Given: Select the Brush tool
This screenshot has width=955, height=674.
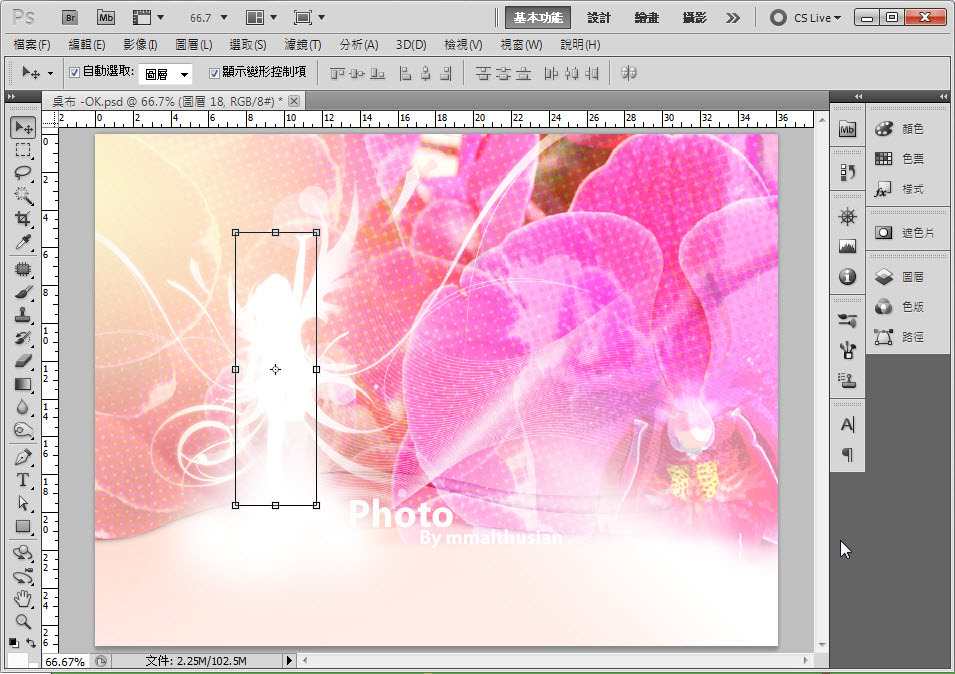Looking at the screenshot, I should pyautogui.click(x=23, y=292).
